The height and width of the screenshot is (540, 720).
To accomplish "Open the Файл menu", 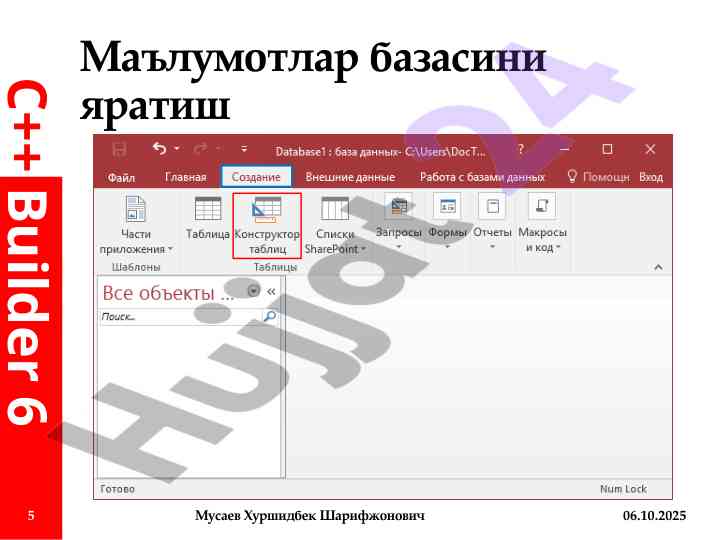I will click(x=121, y=177).
